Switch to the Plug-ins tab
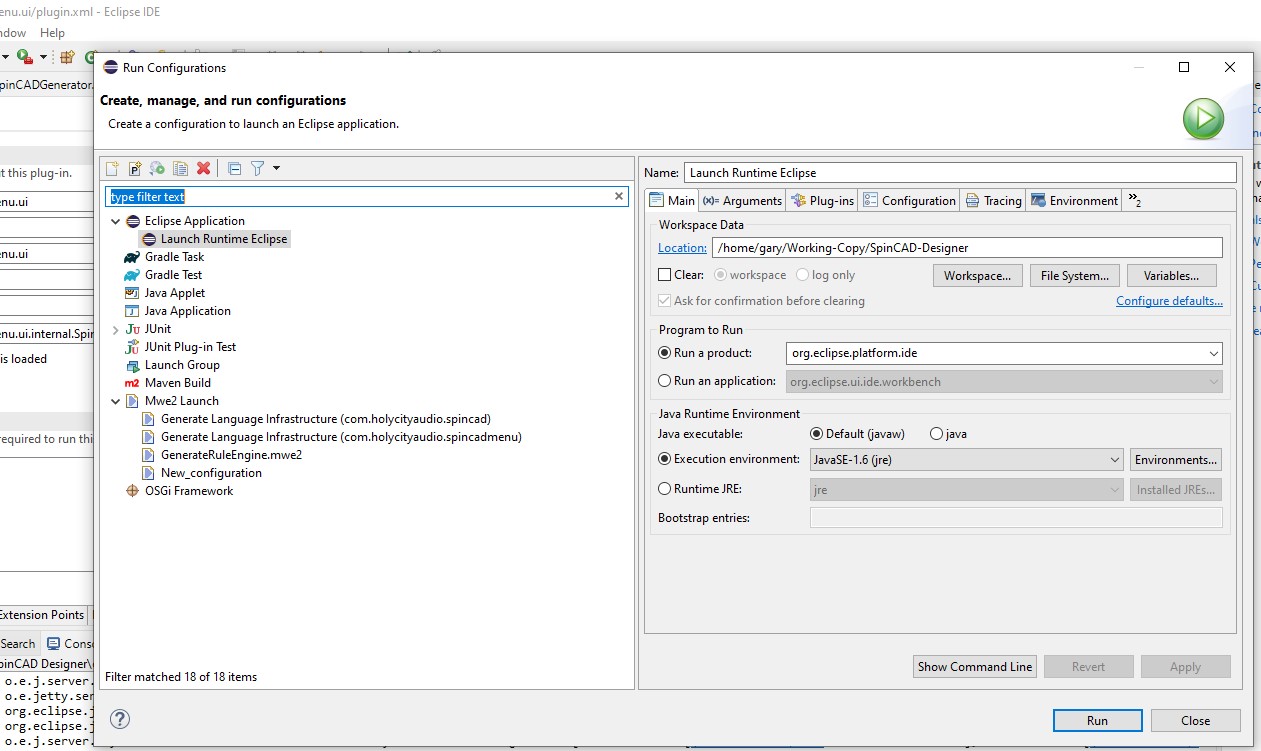The image size is (1261, 751). coord(822,200)
